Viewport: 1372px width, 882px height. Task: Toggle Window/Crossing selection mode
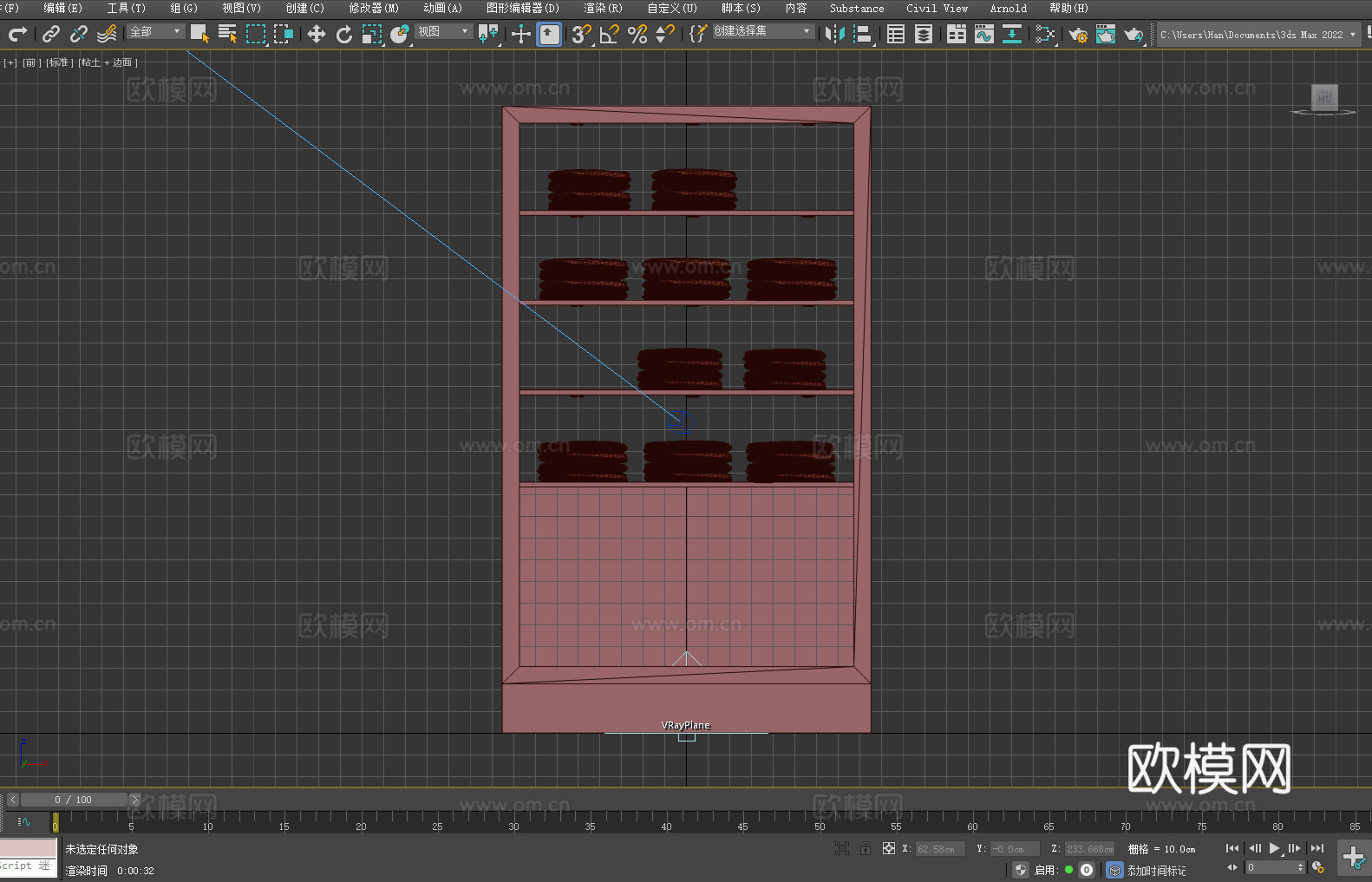point(284,34)
